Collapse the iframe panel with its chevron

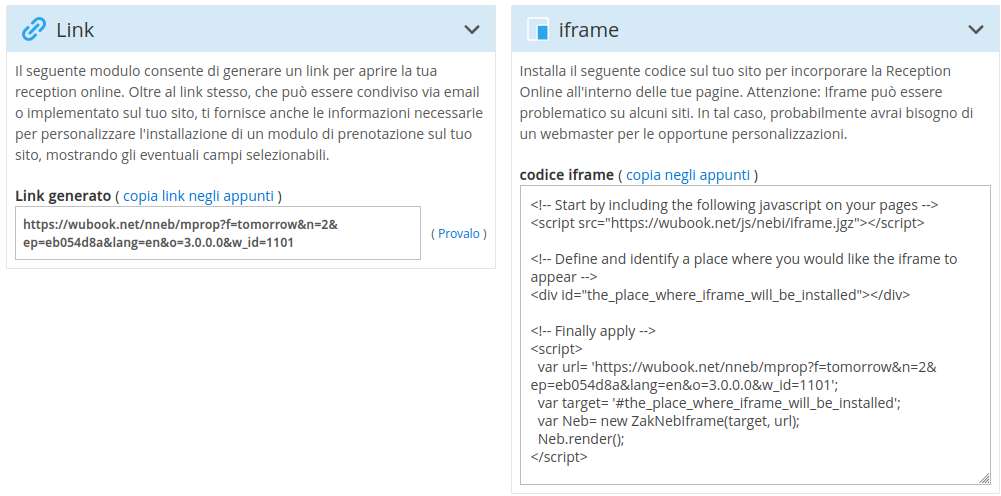click(975, 29)
